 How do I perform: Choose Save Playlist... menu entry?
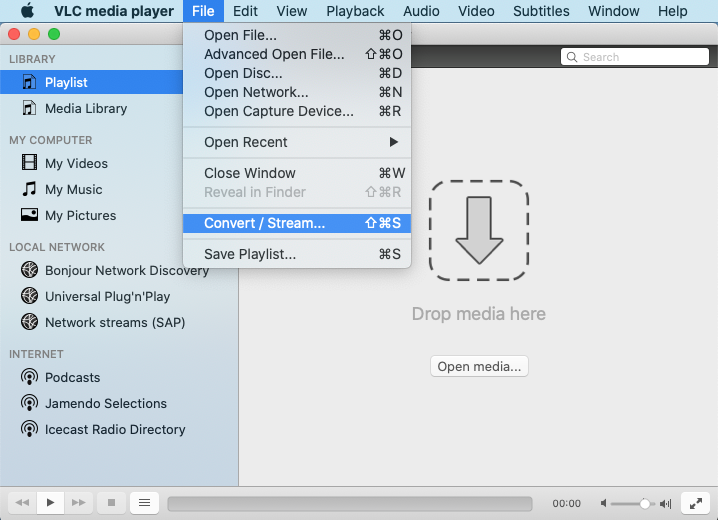[297, 254]
